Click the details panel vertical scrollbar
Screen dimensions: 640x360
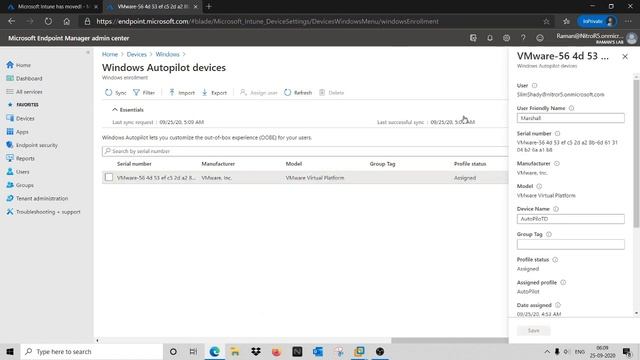pyautogui.click(x=636, y=153)
